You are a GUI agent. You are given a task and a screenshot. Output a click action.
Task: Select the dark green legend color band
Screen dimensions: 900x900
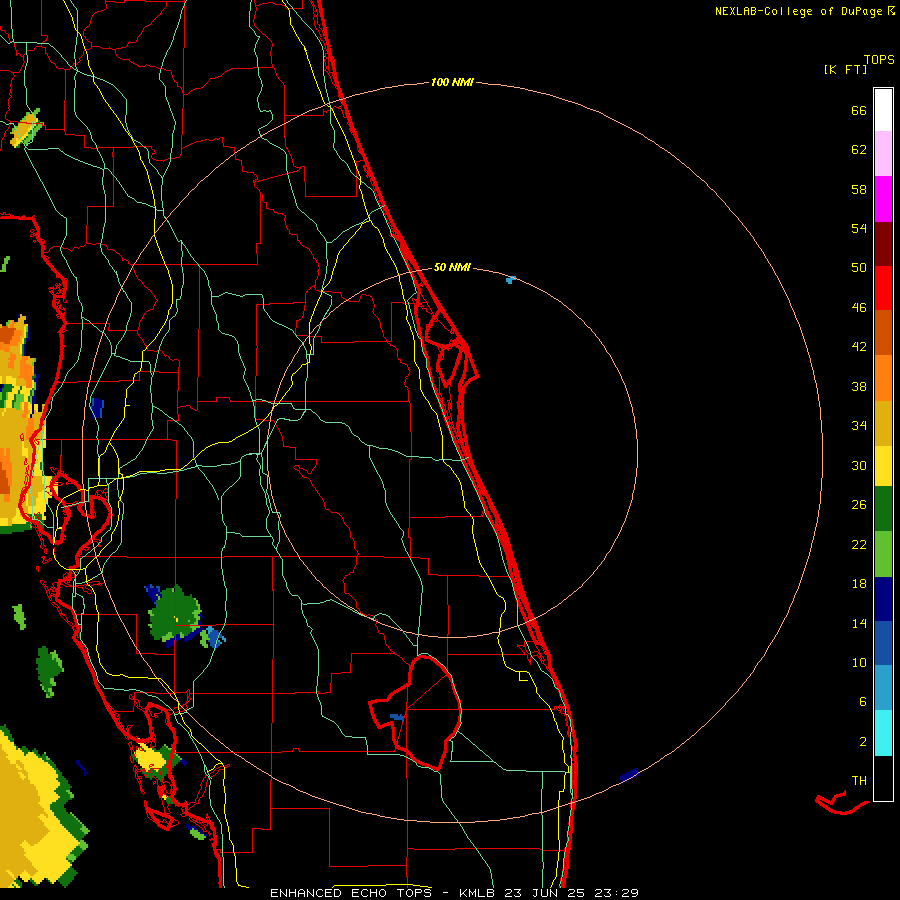[883, 509]
